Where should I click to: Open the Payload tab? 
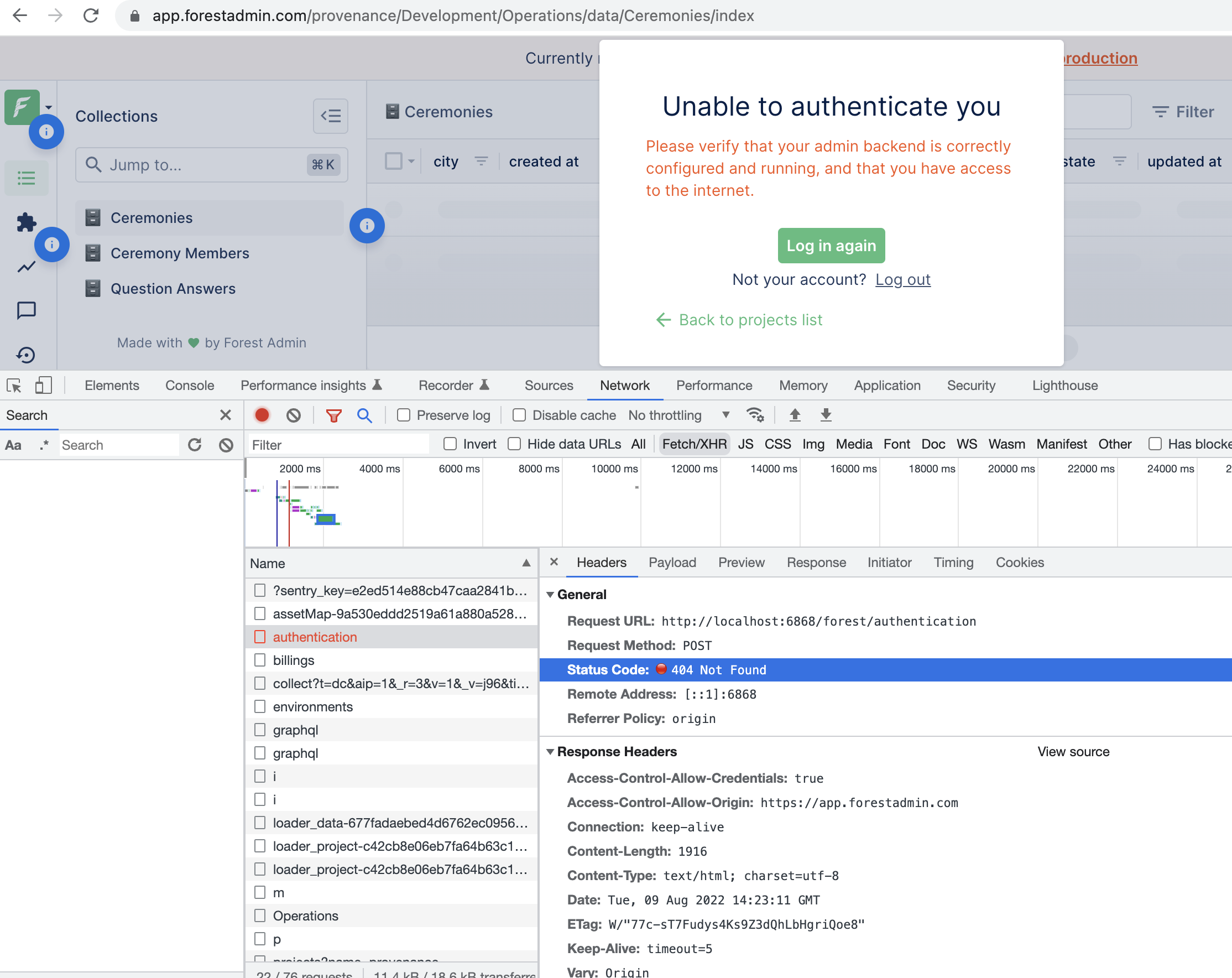[672, 563]
